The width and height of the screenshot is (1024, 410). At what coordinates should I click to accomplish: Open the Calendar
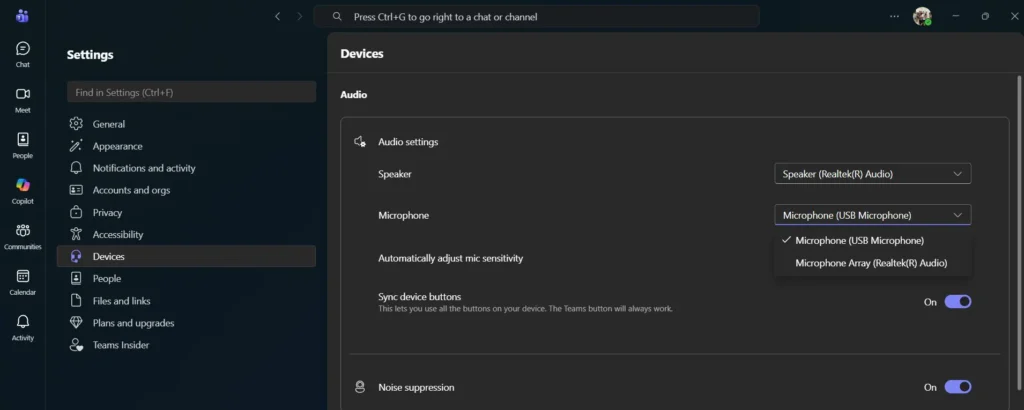(x=23, y=283)
